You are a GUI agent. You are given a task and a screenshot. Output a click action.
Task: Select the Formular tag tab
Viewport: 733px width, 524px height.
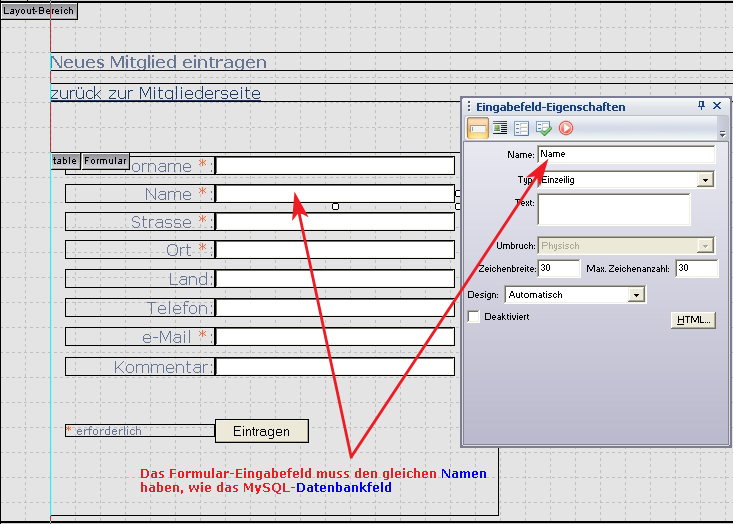tap(105, 161)
